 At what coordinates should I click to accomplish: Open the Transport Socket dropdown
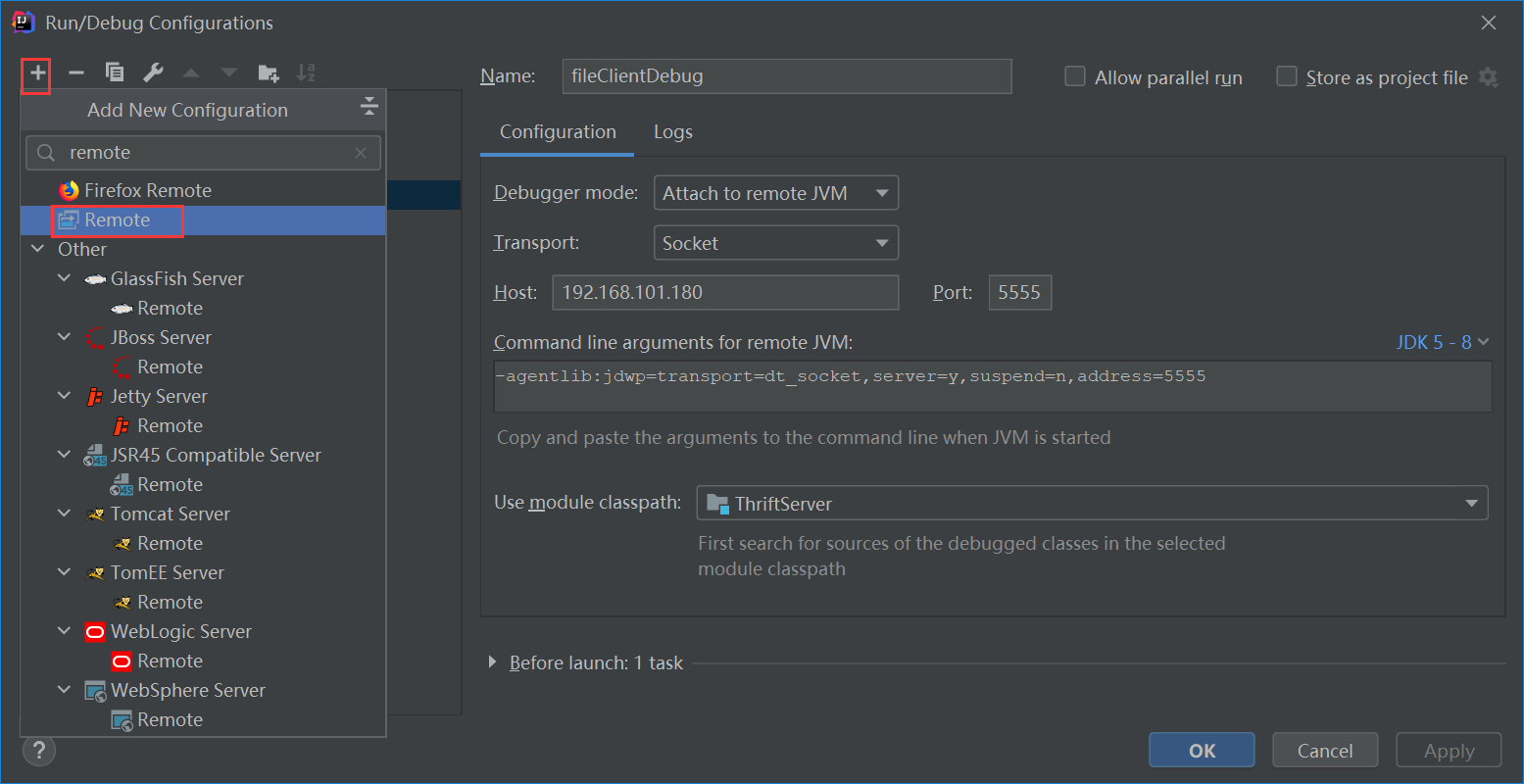click(x=775, y=243)
